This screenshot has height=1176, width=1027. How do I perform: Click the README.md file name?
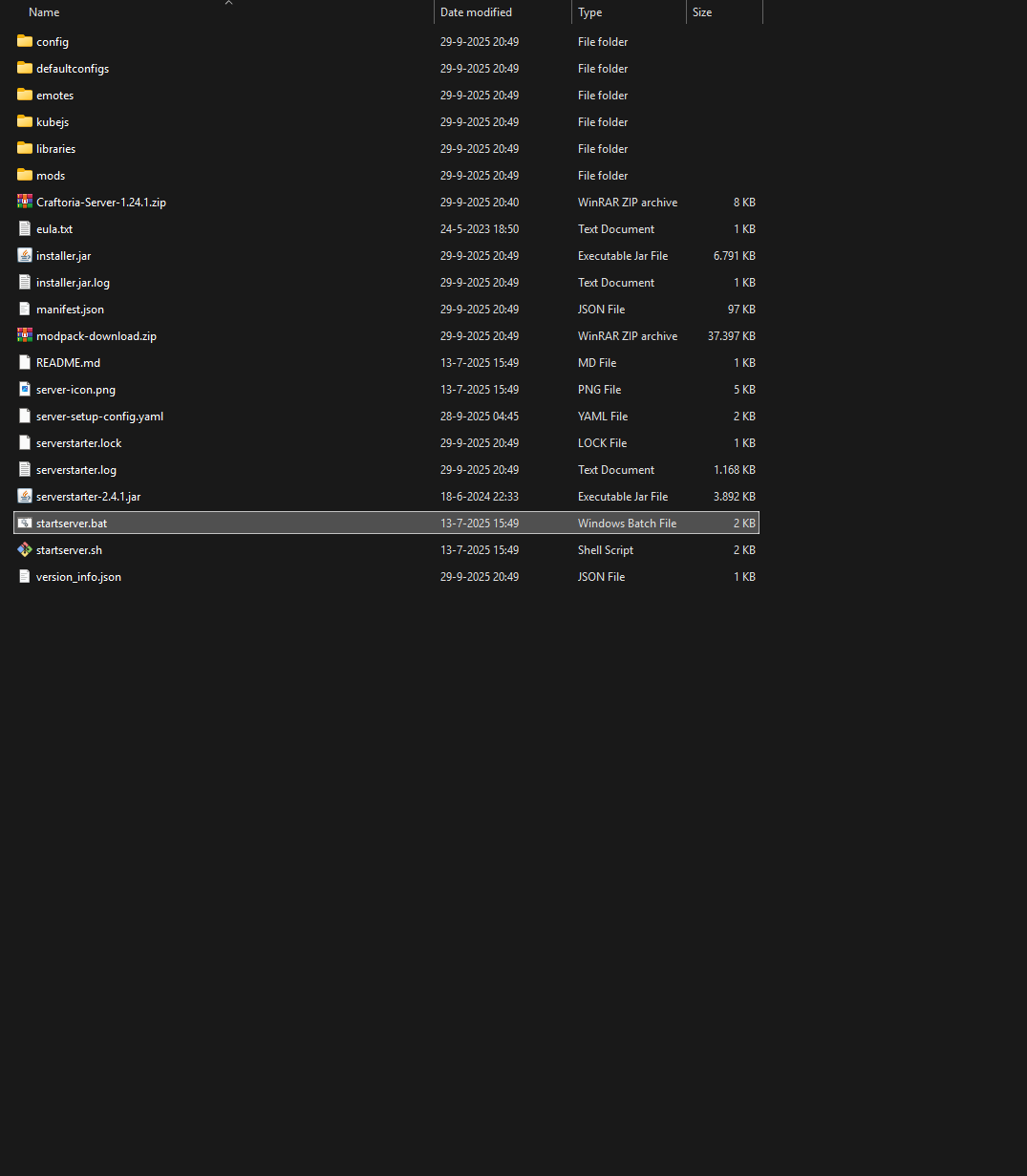[x=68, y=363]
